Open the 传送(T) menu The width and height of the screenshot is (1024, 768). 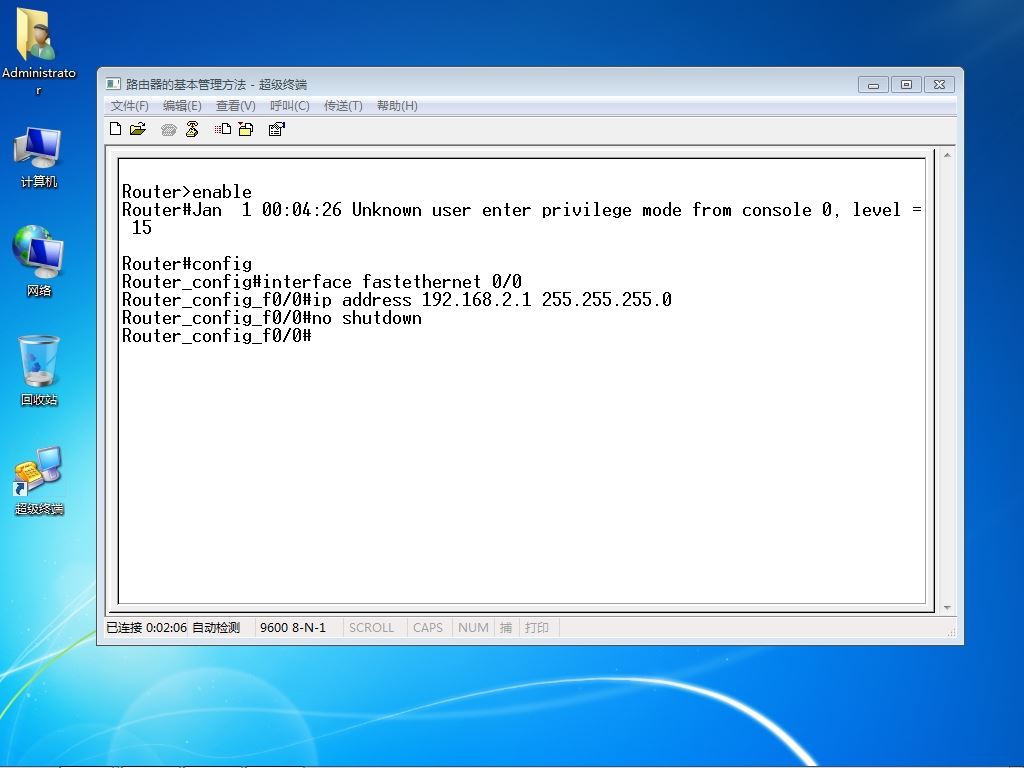pyautogui.click(x=343, y=106)
